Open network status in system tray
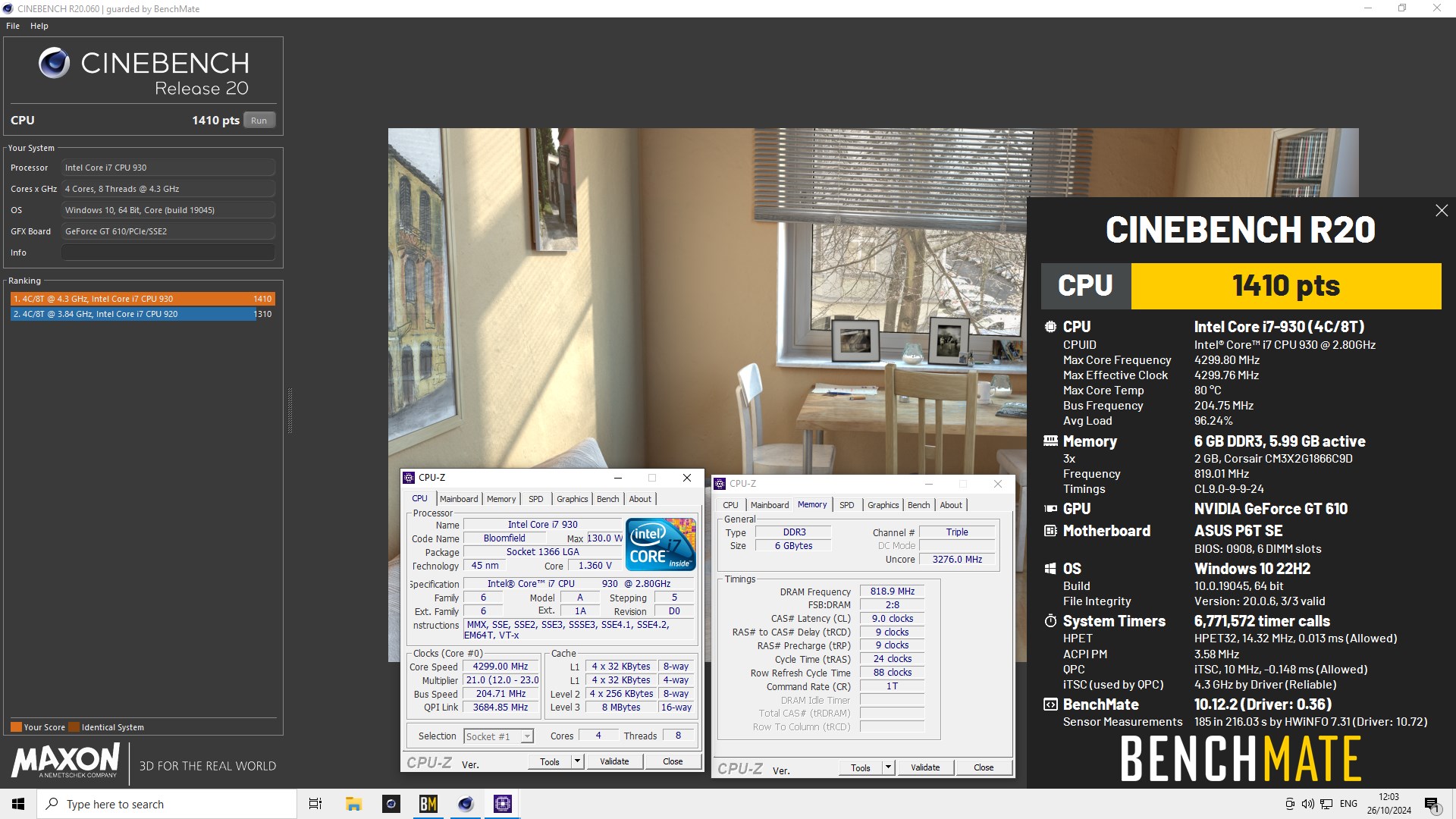The image size is (1456, 819). pyautogui.click(x=1326, y=804)
